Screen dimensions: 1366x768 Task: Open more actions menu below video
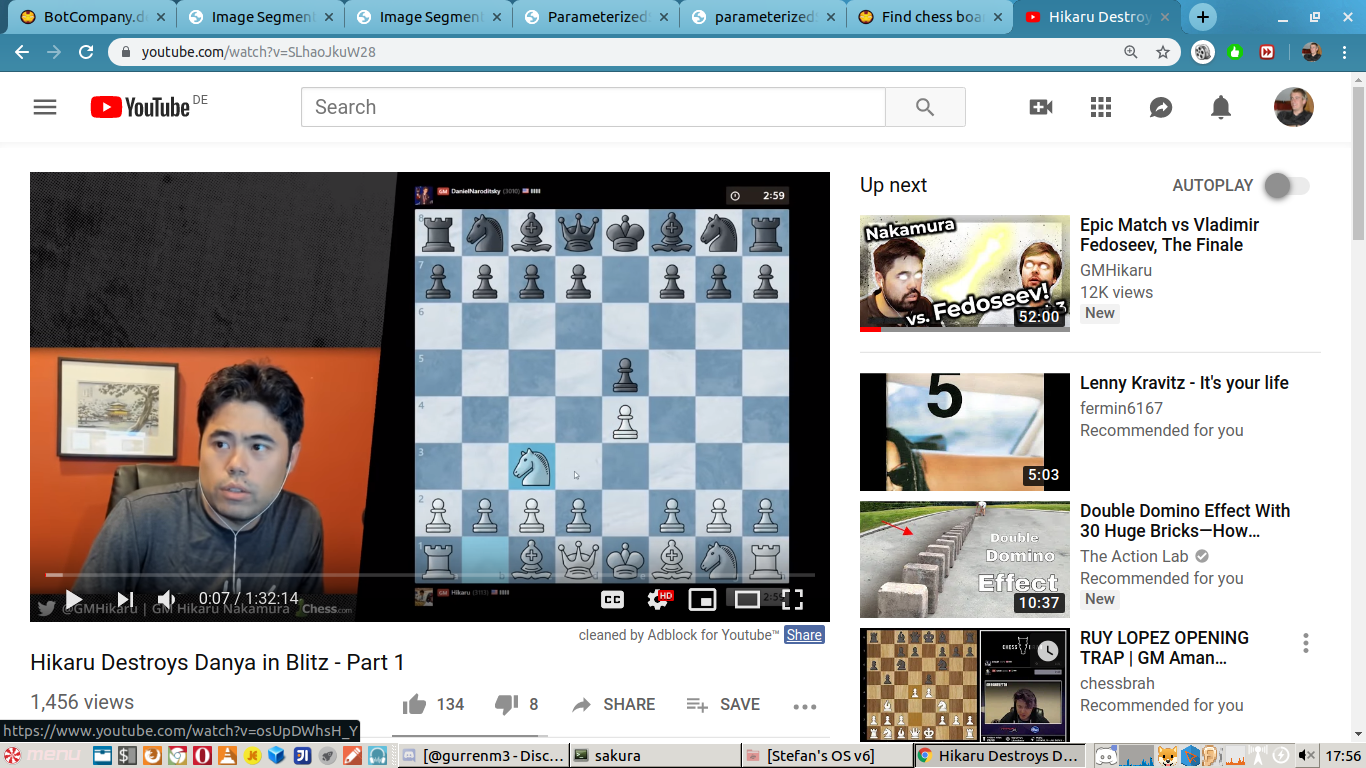point(805,706)
